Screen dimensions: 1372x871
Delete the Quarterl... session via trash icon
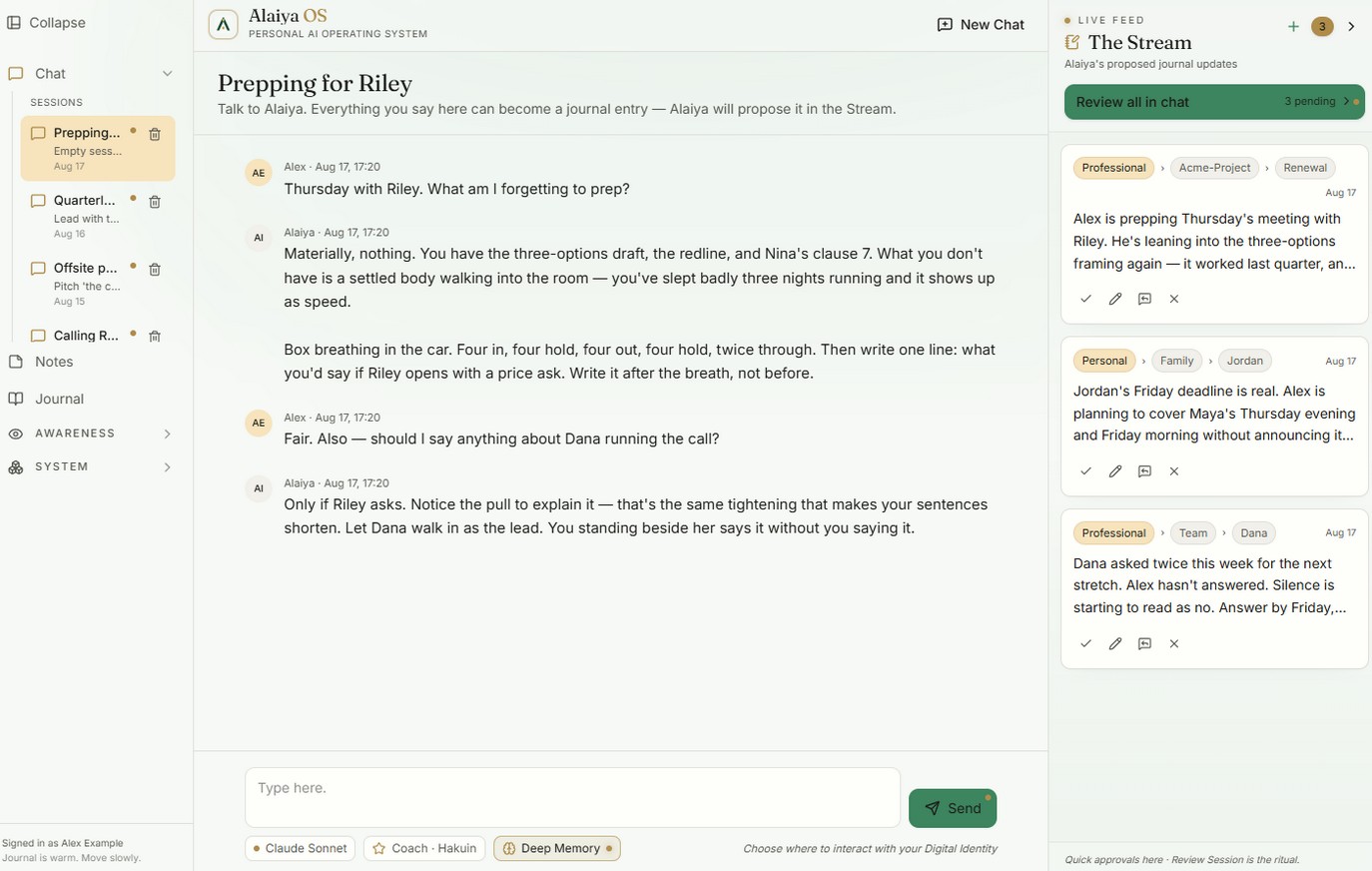(x=155, y=202)
